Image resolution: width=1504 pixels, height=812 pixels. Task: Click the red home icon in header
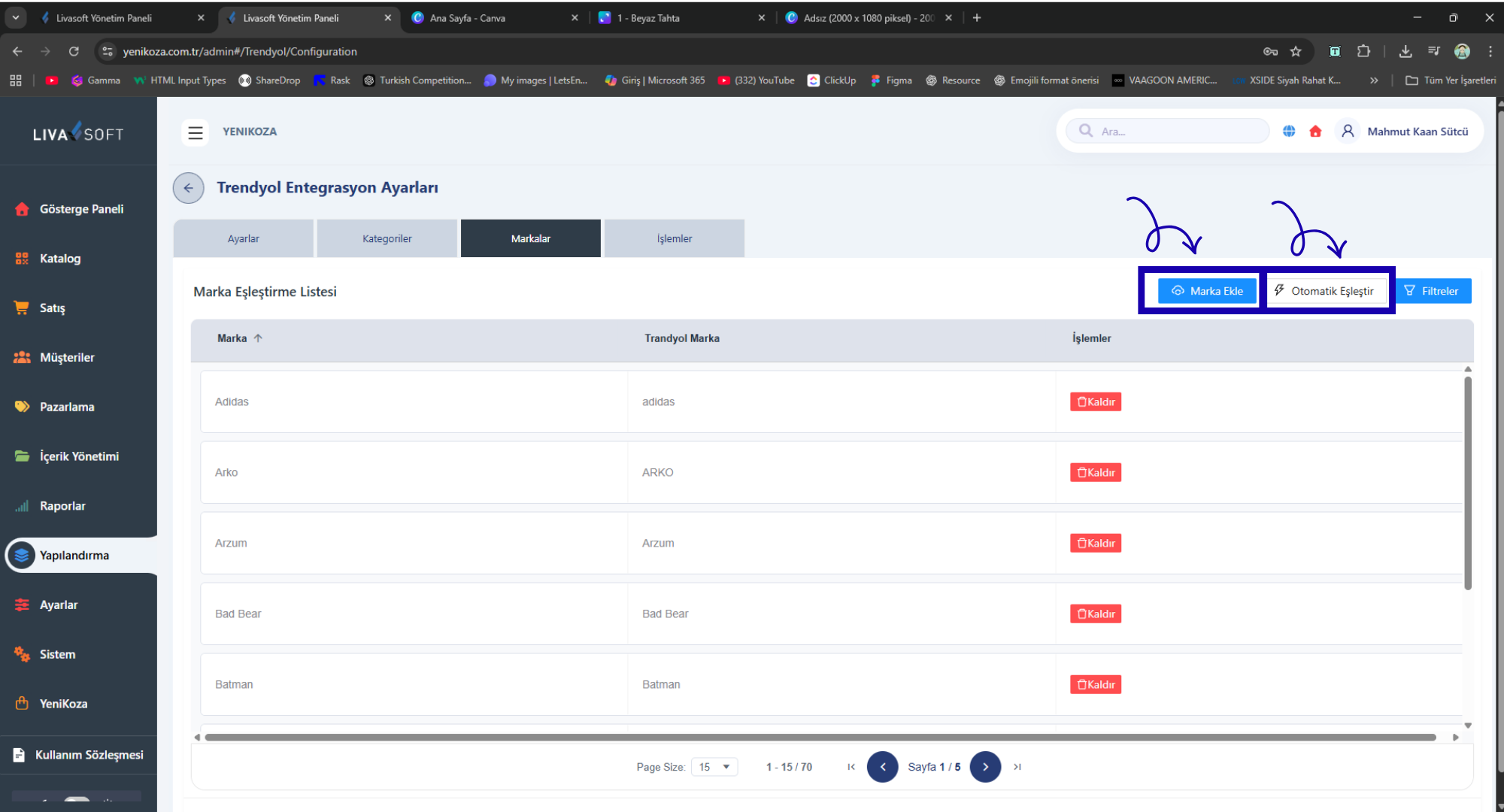[1315, 132]
